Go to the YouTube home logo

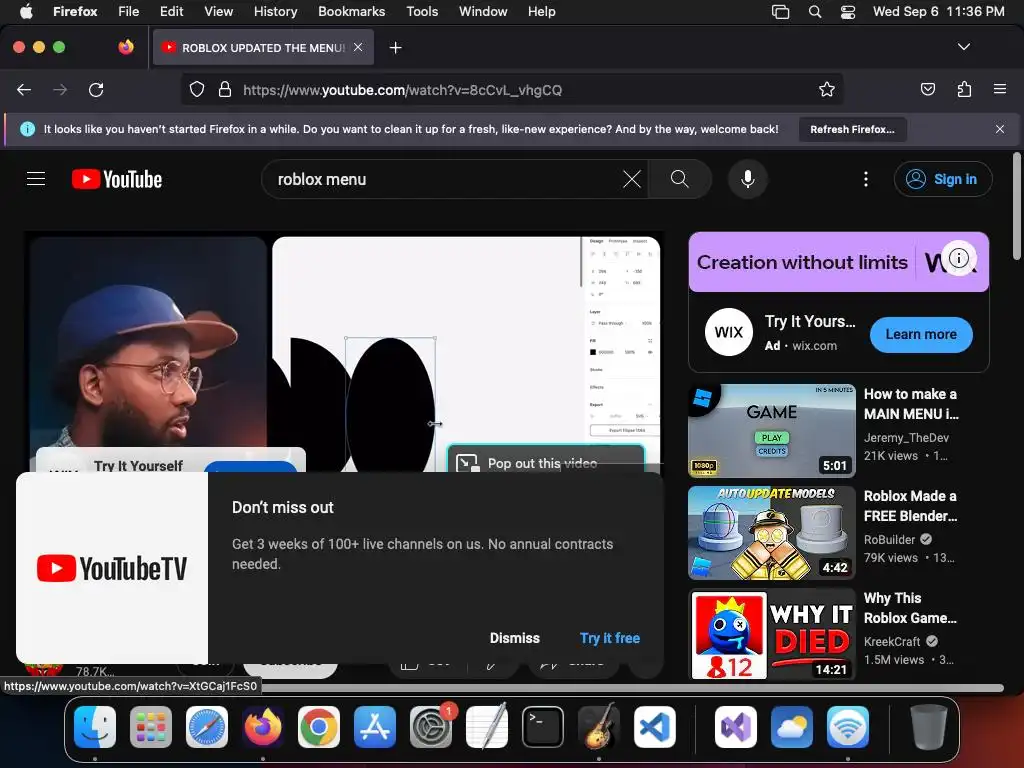(x=117, y=179)
